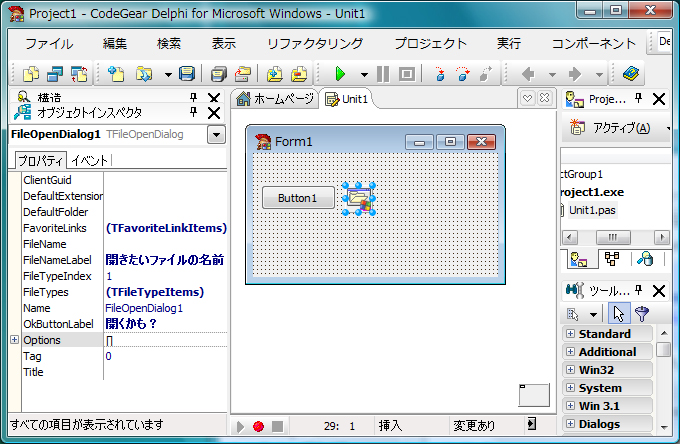
Task: Click the アクティブ(A) button
Action: coord(611,128)
